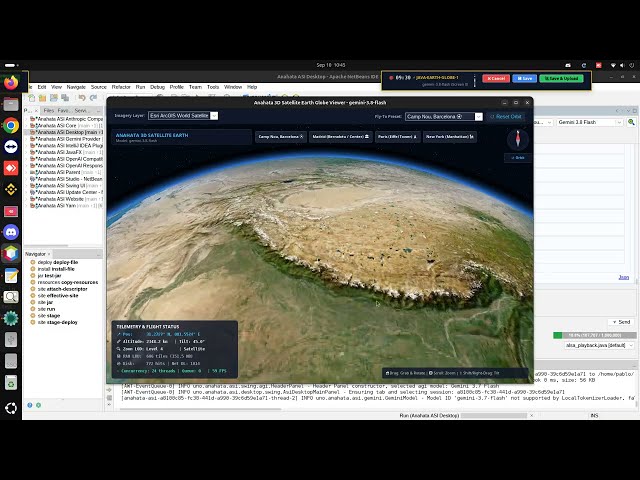This screenshot has width=640, height=480.
Task: Switch to the Favorites tab
Action: pyautogui.click(x=63, y=111)
